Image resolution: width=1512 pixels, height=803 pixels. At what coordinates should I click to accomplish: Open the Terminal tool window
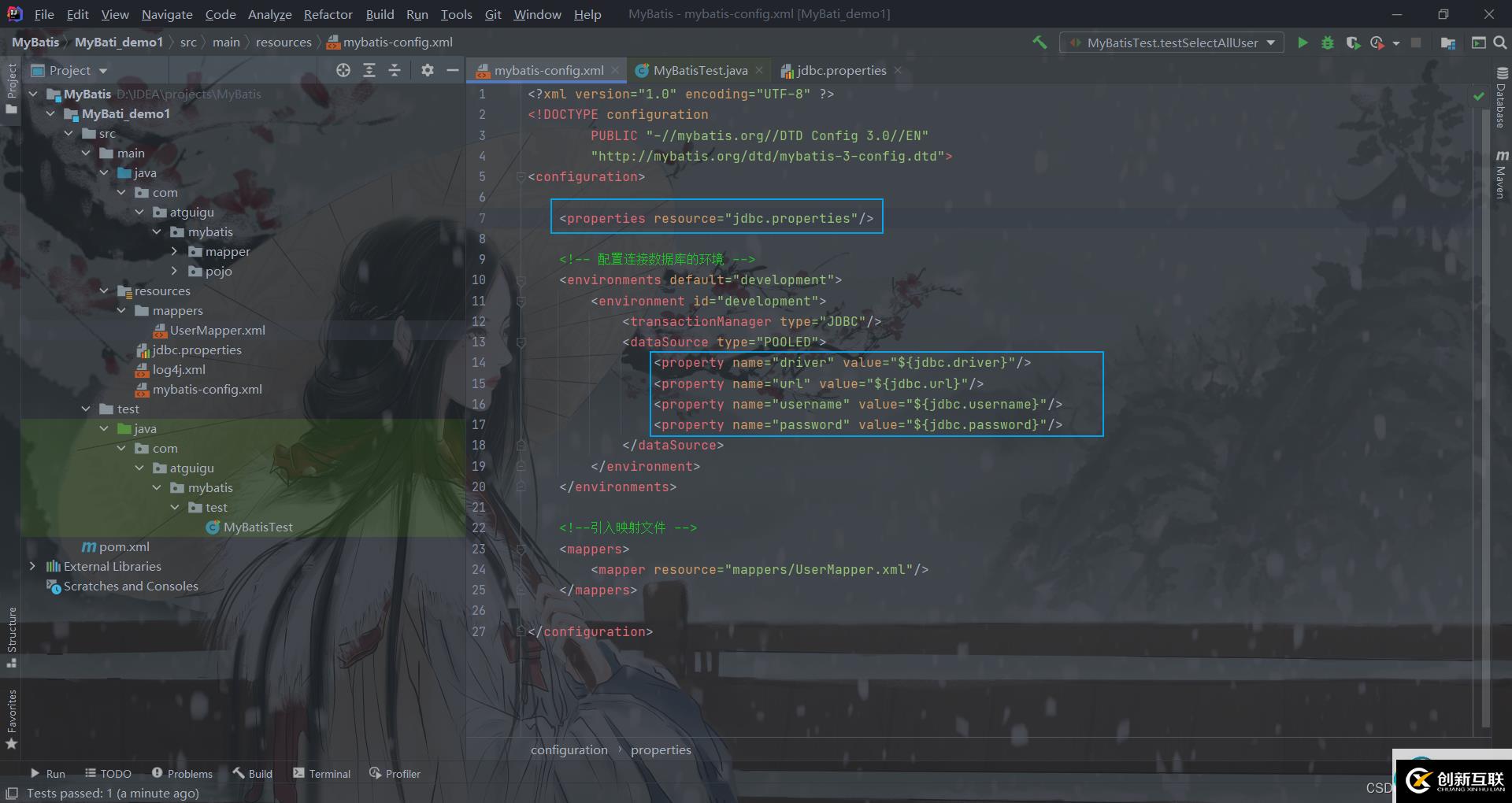point(321,774)
